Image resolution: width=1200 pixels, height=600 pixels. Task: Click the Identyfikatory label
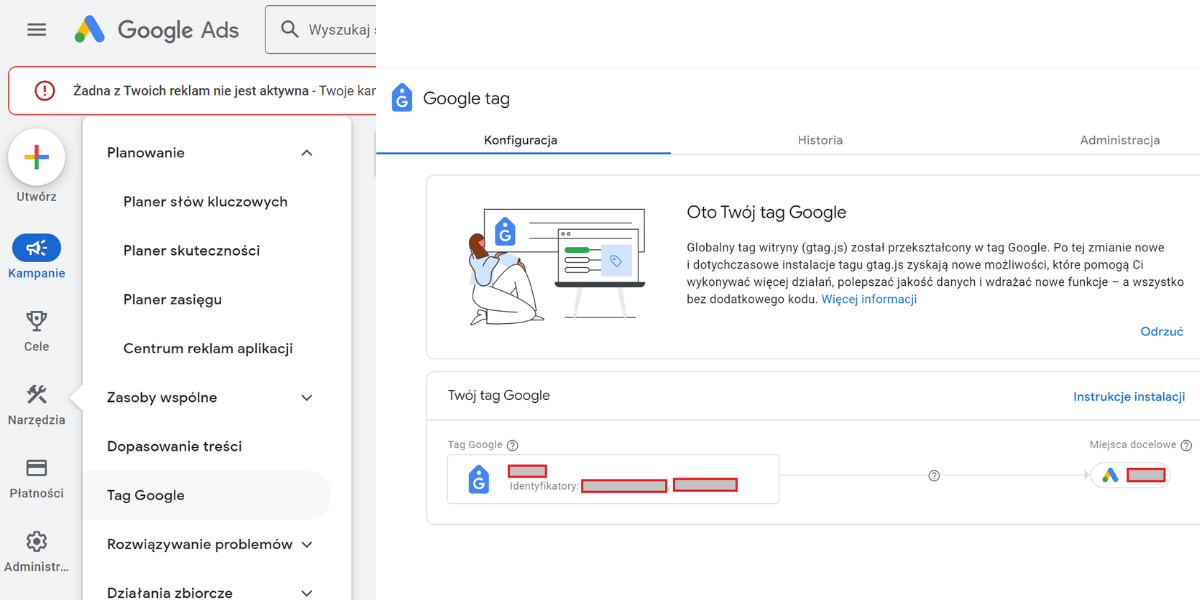[x=544, y=486]
